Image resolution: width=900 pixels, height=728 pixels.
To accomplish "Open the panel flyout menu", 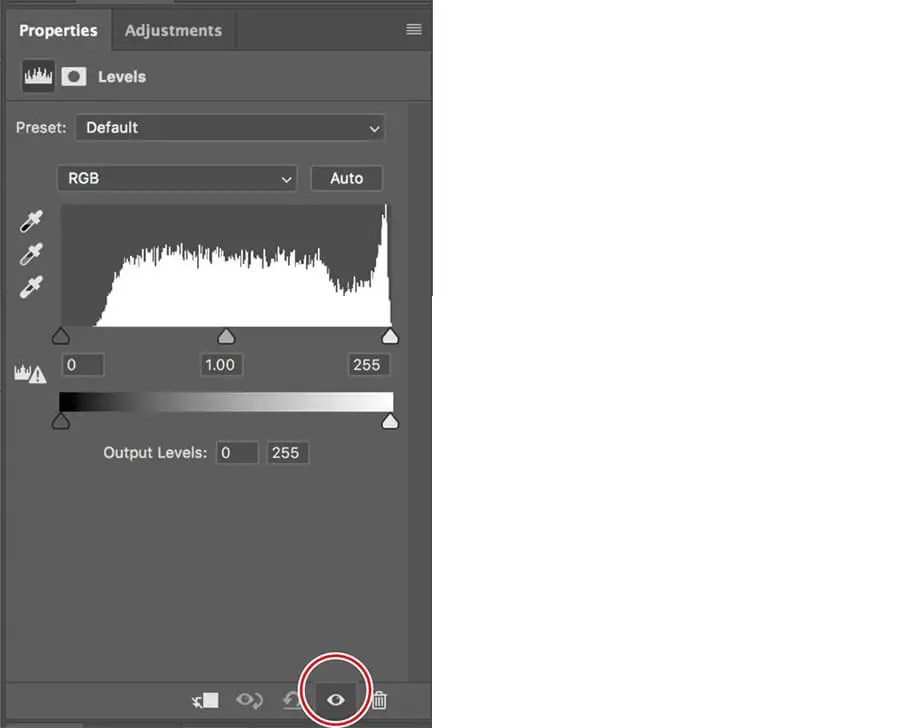I will [x=414, y=29].
